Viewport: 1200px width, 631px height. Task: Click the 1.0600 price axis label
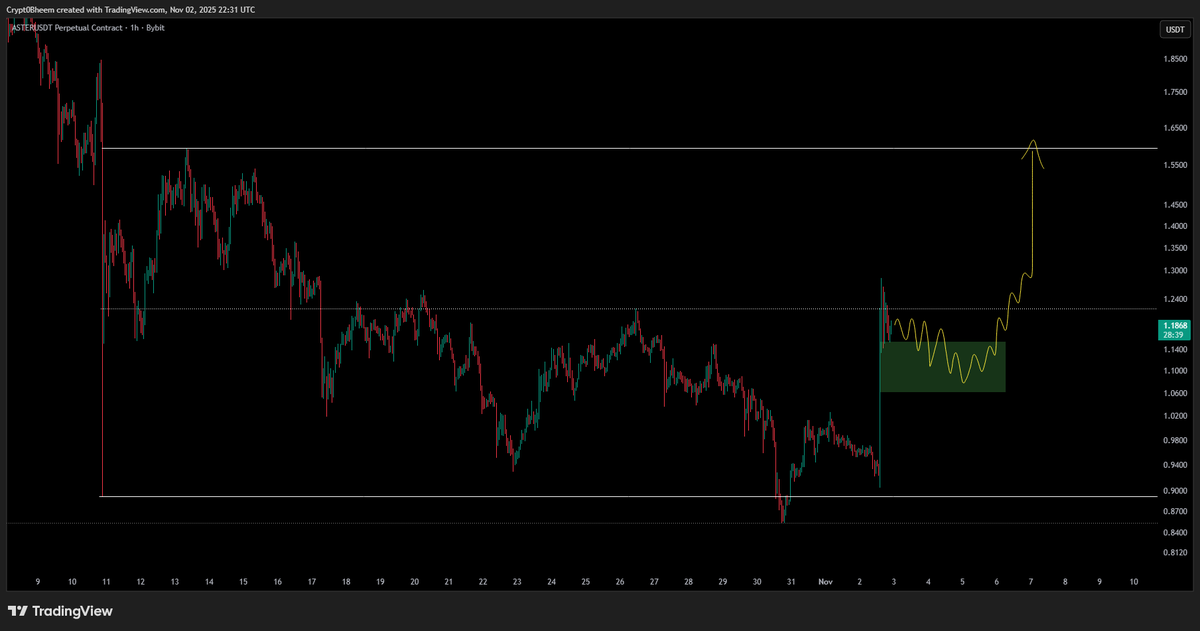[1175, 393]
